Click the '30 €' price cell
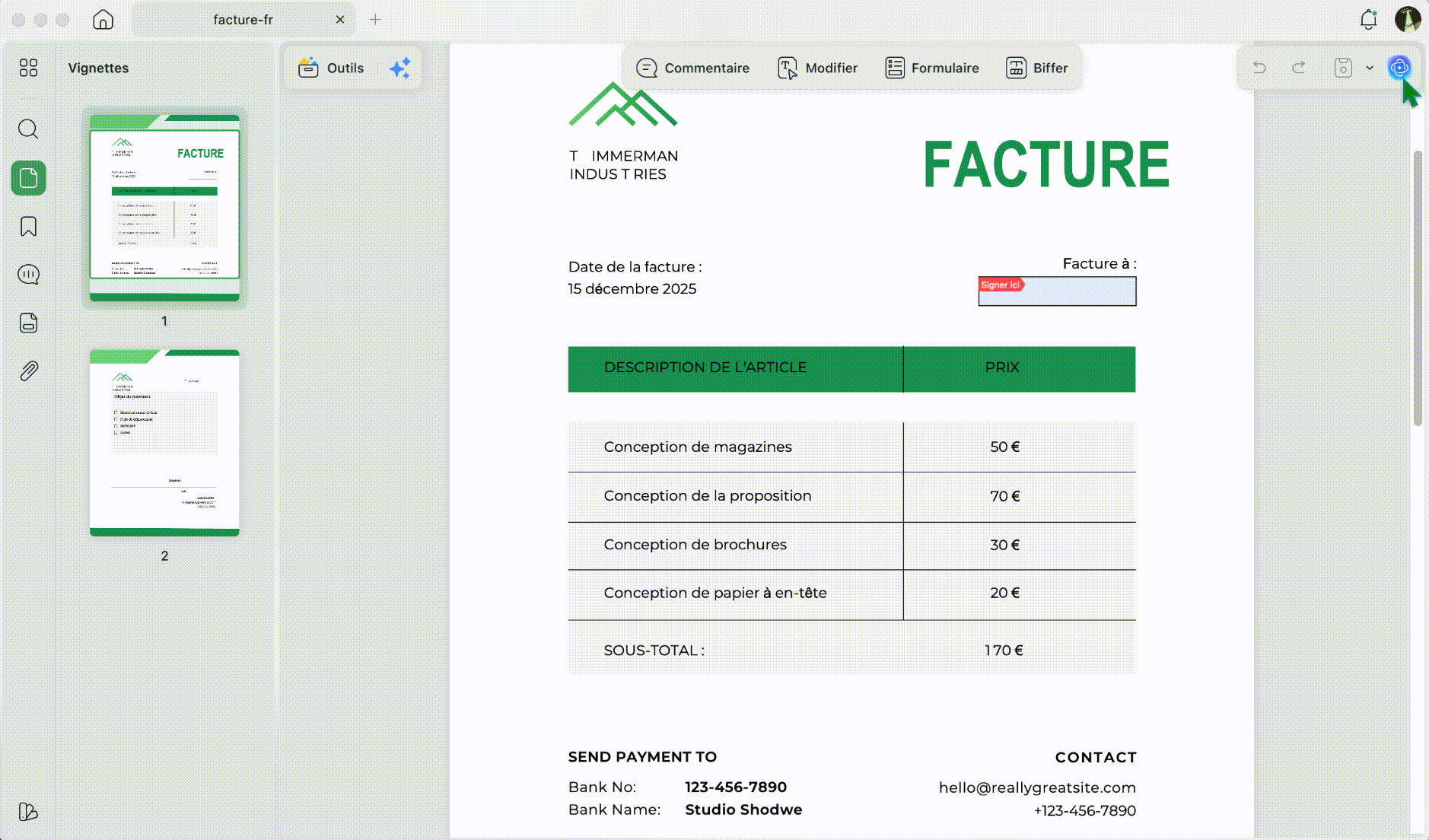The image size is (1429, 840). 1004,545
